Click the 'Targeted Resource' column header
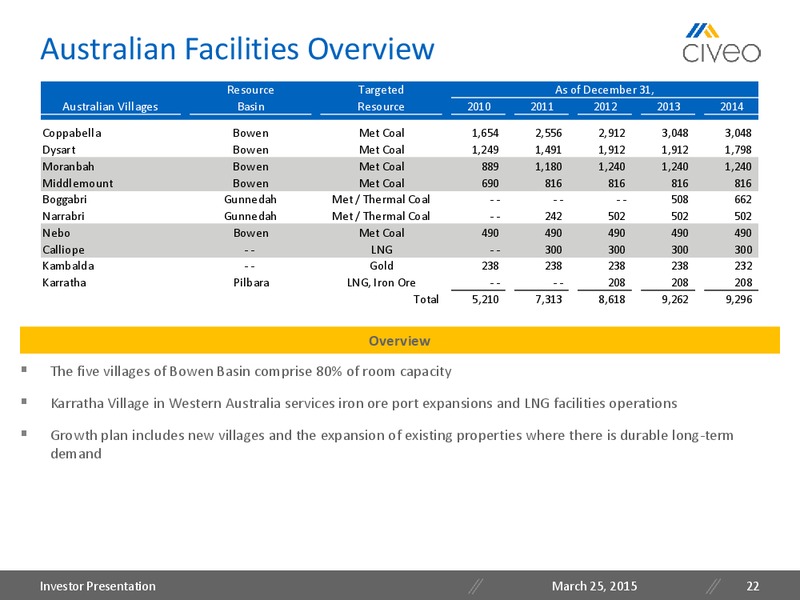The width and height of the screenshot is (800, 600). point(381,98)
